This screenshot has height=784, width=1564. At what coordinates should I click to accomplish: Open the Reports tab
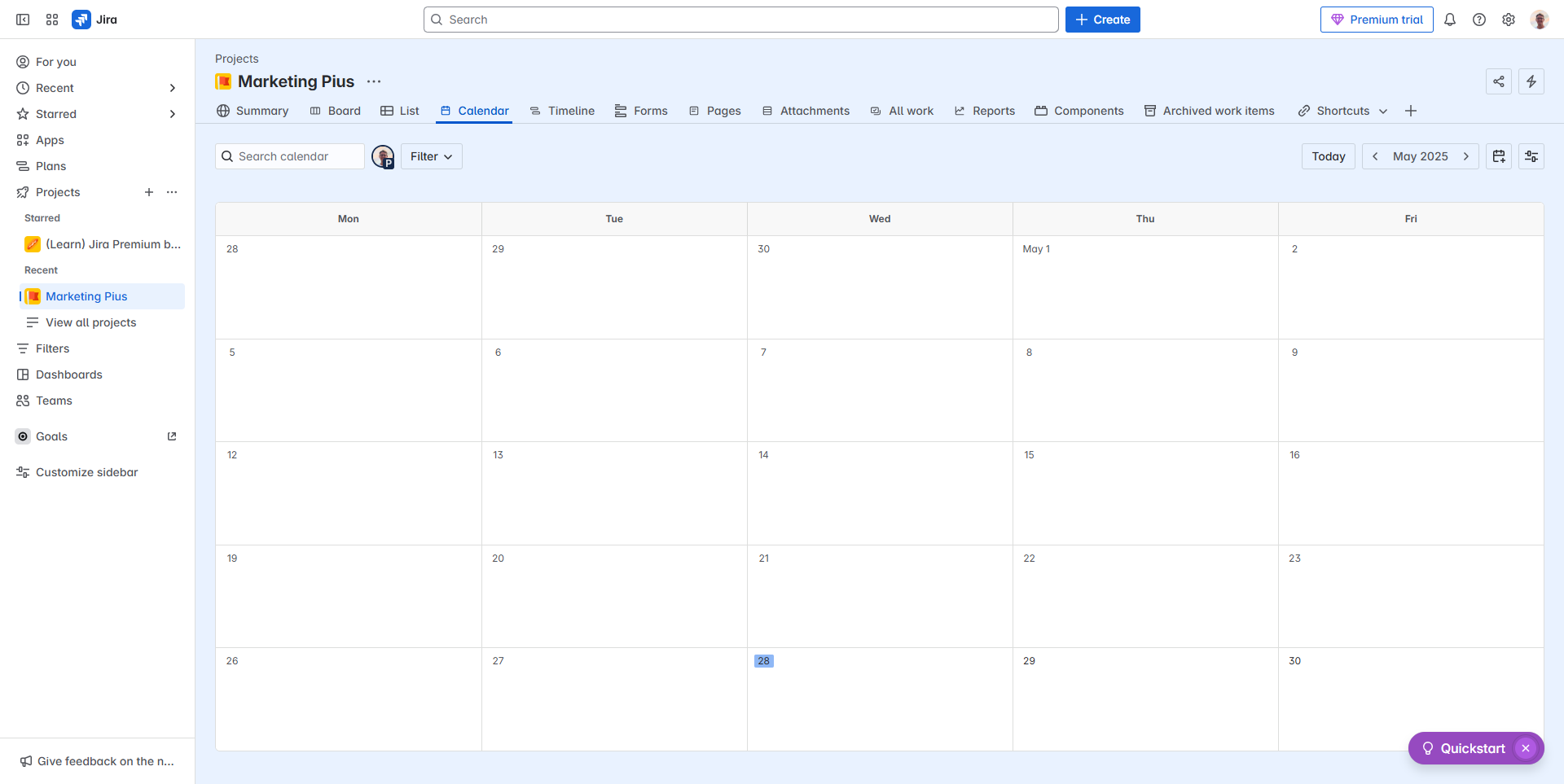click(x=985, y=111)
